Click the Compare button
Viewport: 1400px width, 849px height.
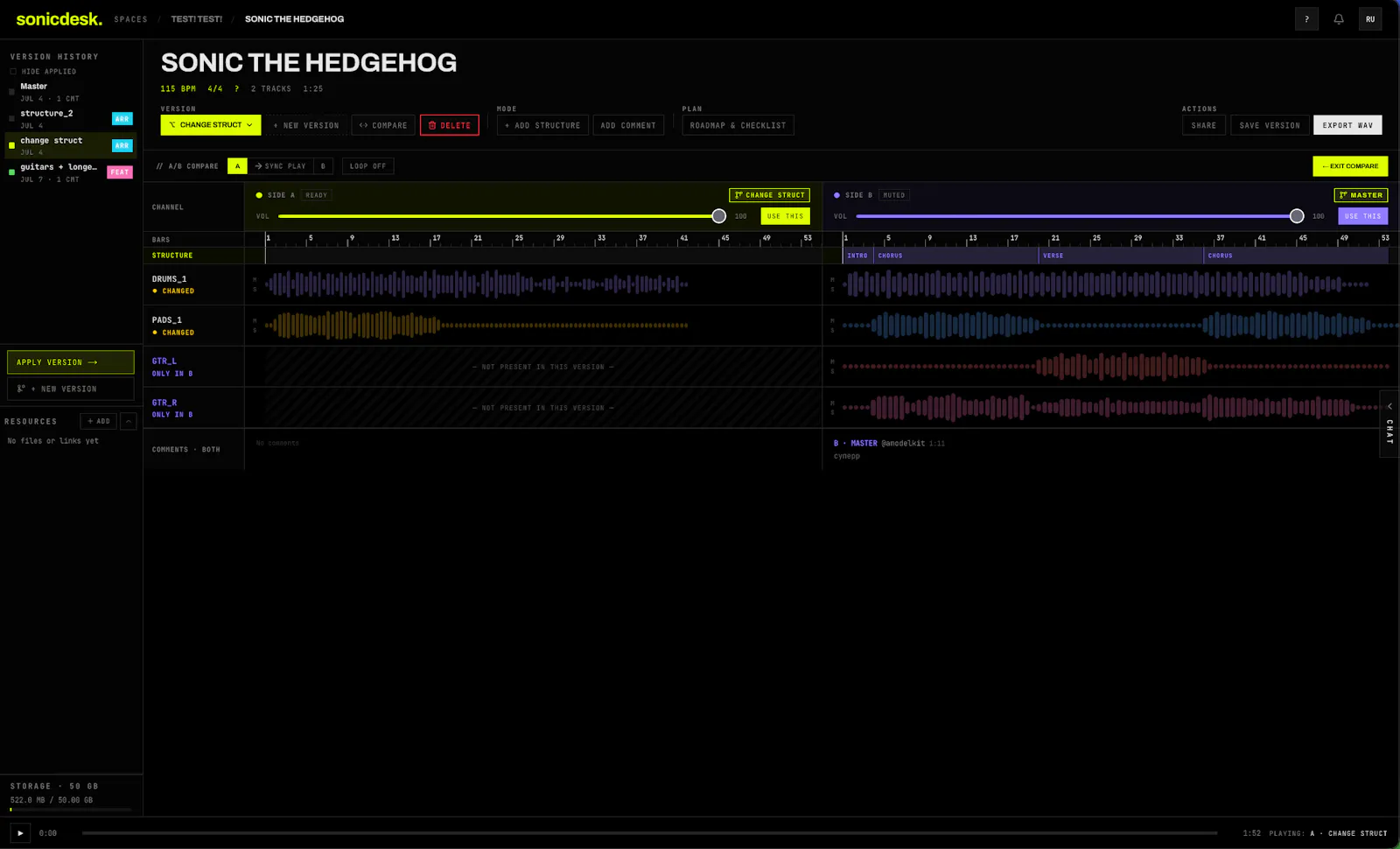pyautogui.click(x=383, y=125)
